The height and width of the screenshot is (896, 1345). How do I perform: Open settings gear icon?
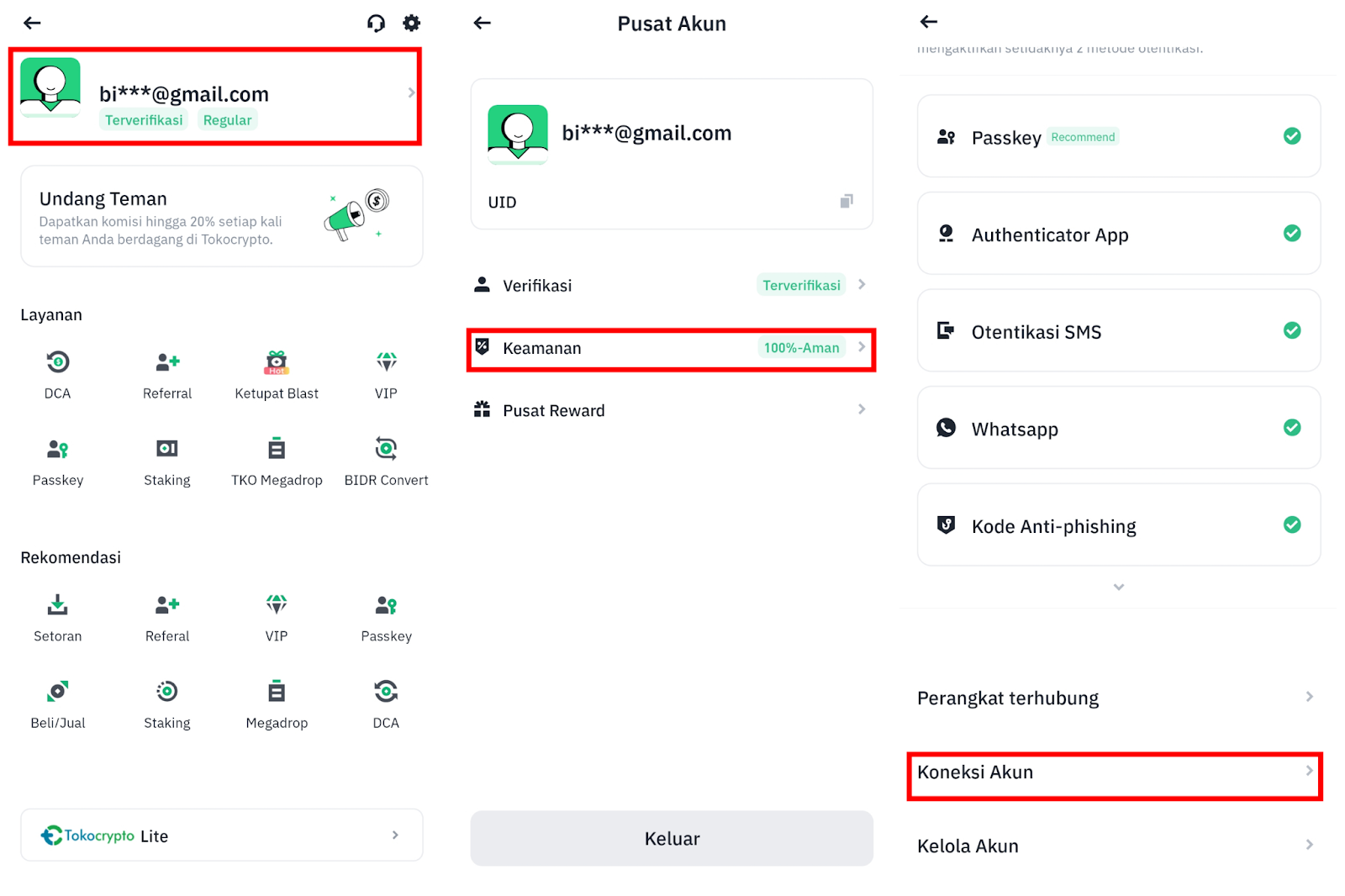pyautogui.click(x=412, y=24)
